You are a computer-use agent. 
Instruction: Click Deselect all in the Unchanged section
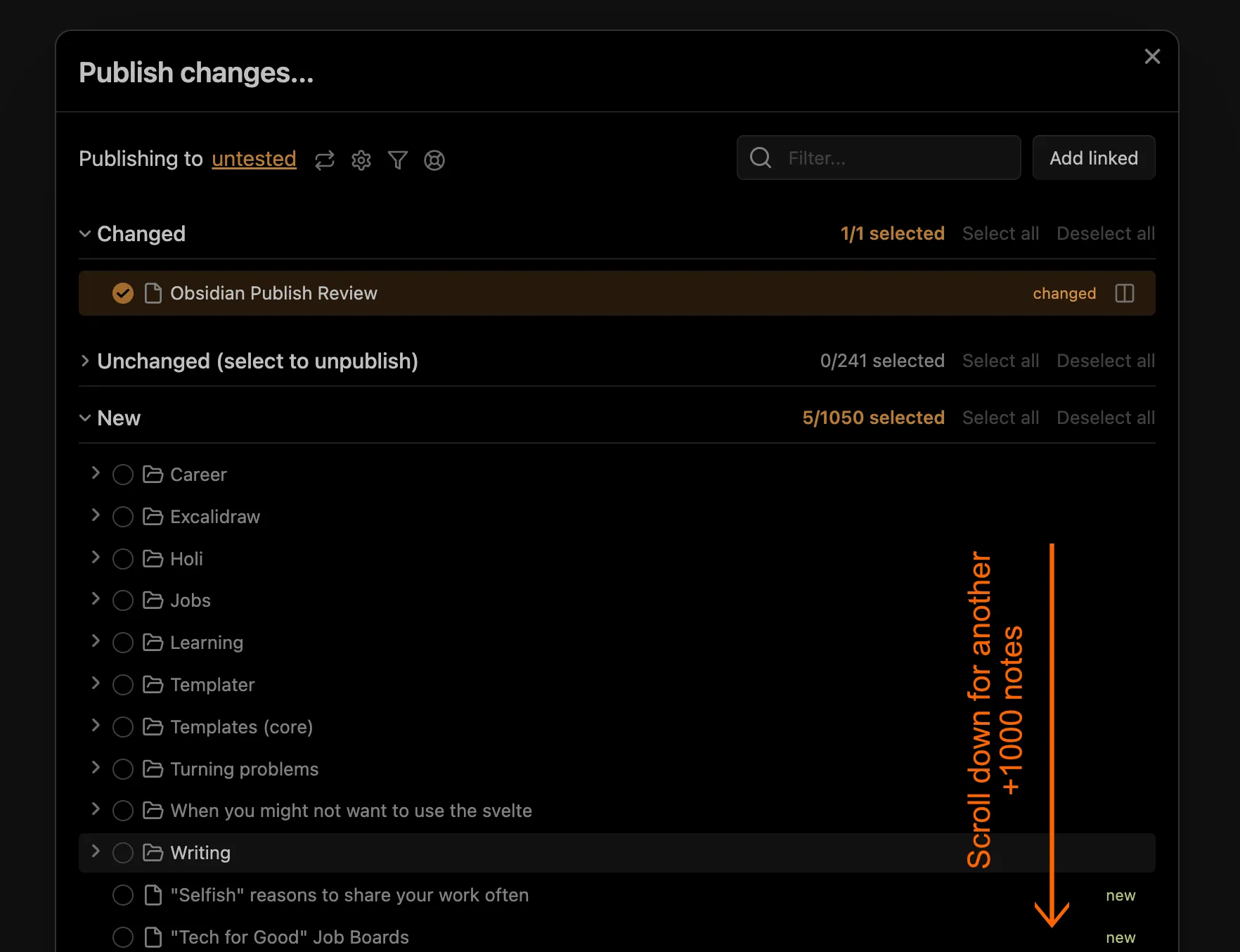point(1106,361)
